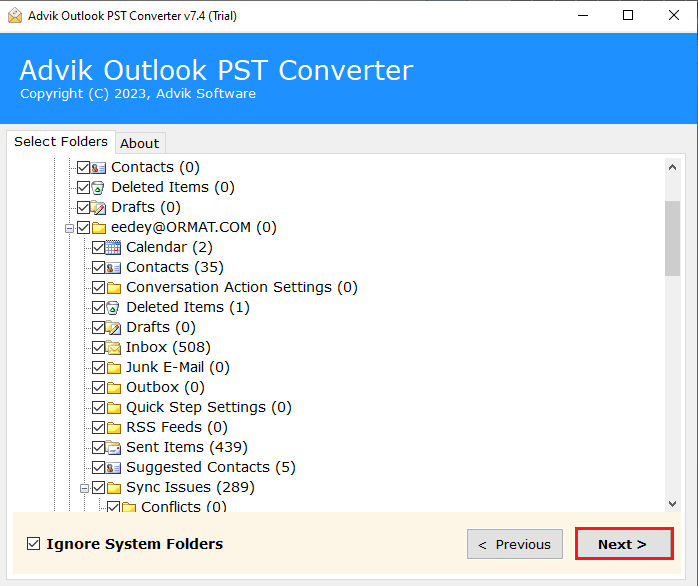Click the vertical scrollbar thumb
This screenshot has width=698, height=586.
tap(673, 238)
